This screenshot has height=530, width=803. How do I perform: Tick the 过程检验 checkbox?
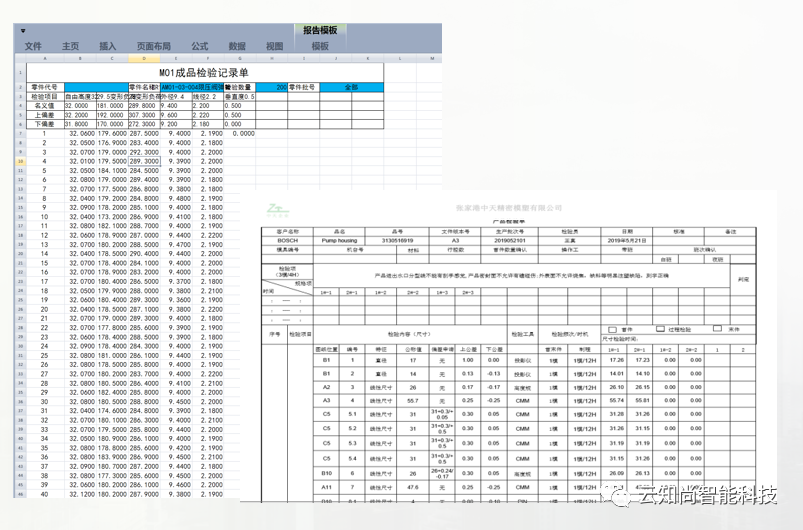click(659, 329)
